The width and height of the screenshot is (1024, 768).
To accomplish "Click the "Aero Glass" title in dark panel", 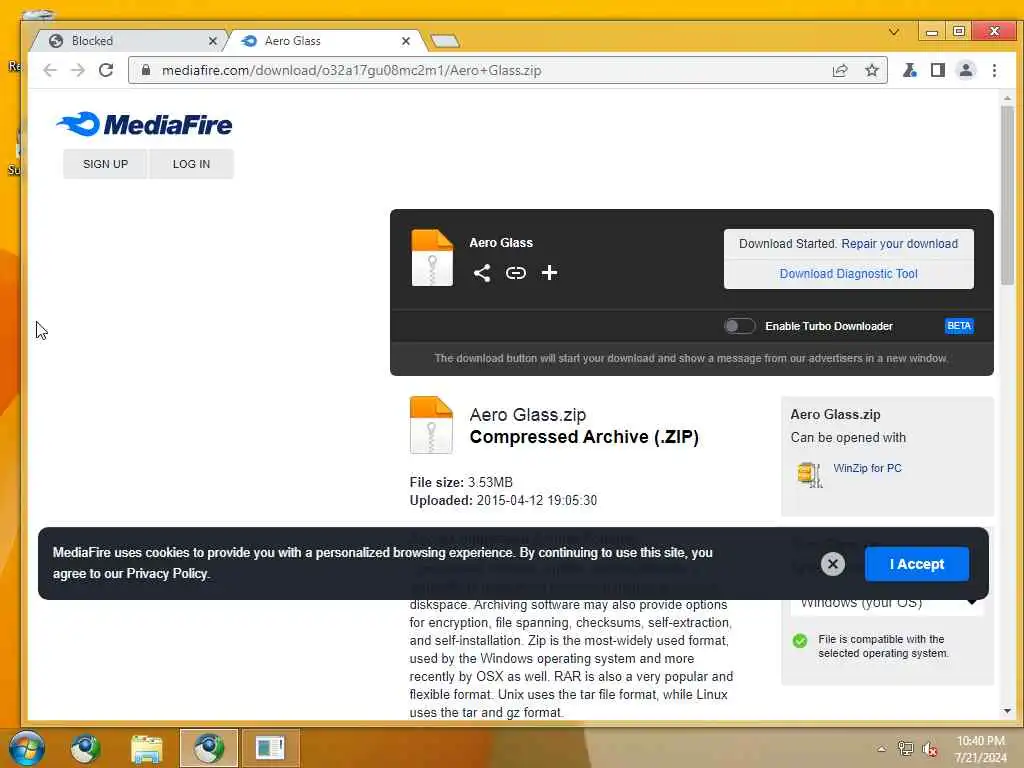I will point(501,243).
